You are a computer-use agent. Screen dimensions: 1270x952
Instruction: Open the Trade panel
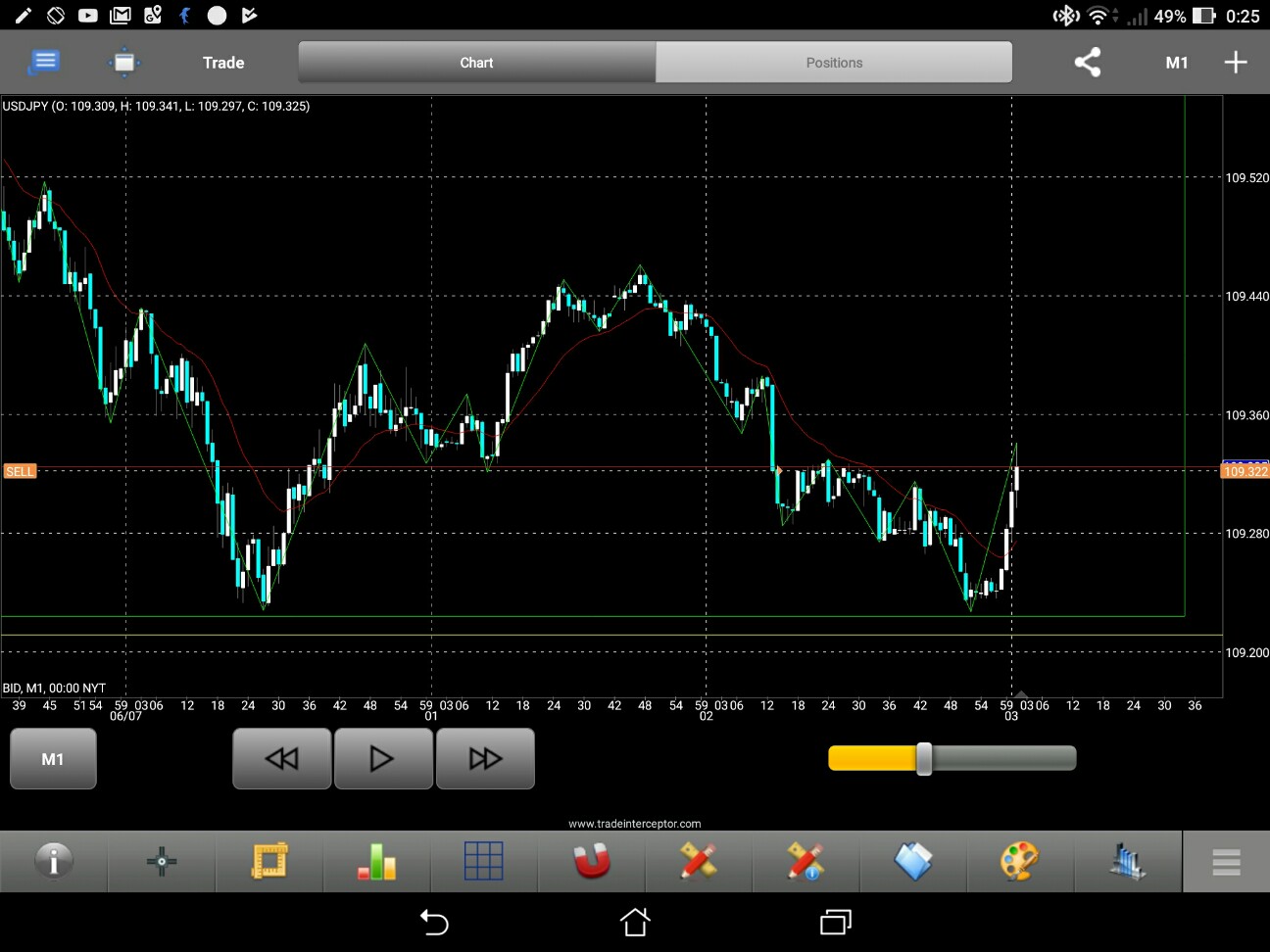pos(223,63)
